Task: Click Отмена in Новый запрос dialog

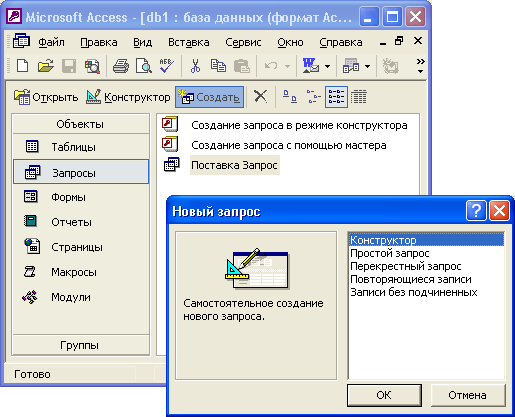Action: (x=467, y=395)
